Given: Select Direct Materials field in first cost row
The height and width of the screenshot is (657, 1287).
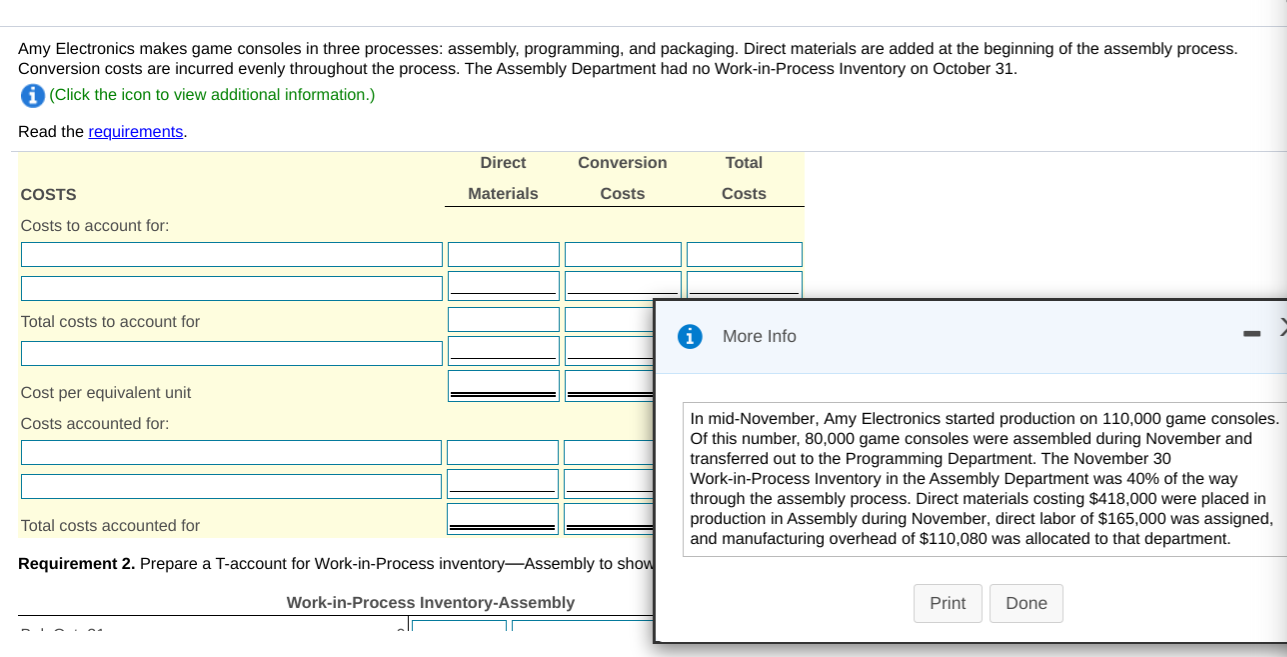Looking at the screenshot, I should (503, 254).
